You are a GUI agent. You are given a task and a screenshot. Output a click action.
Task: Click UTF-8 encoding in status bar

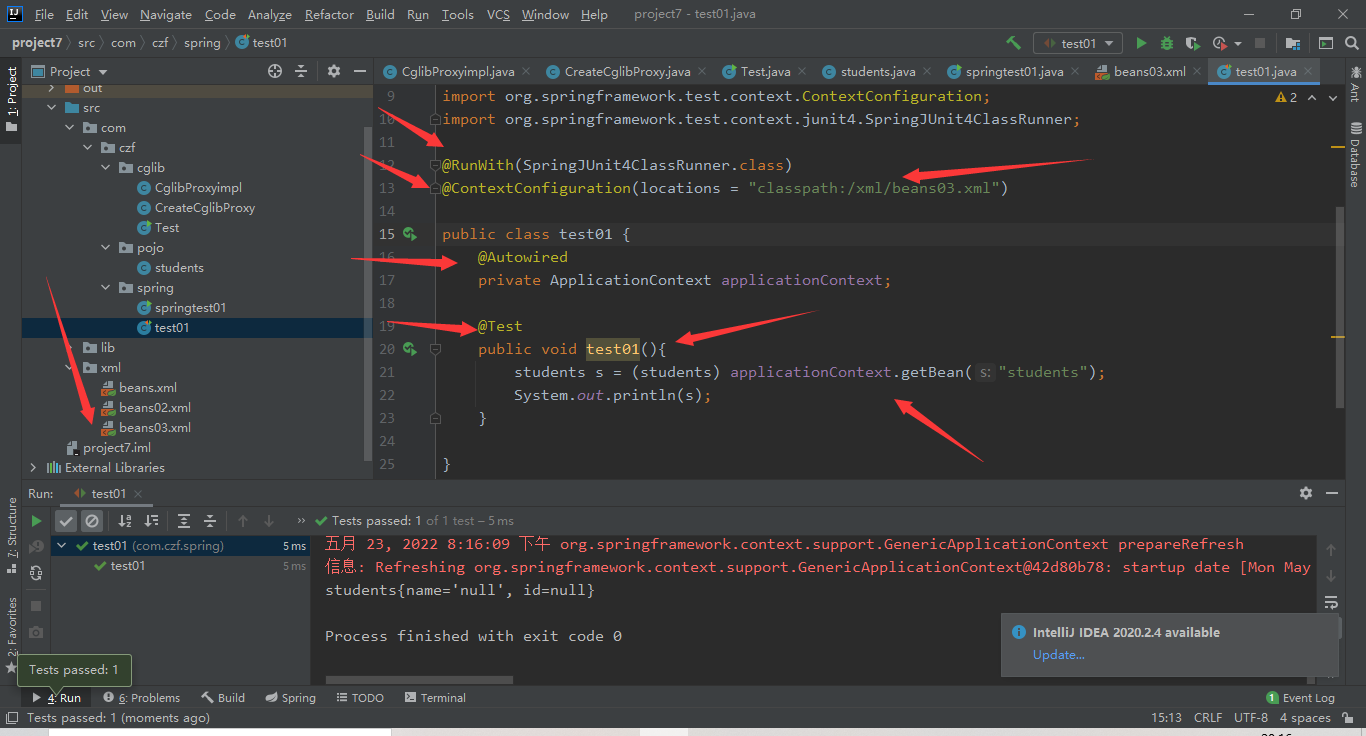(x=1251, y=717)
